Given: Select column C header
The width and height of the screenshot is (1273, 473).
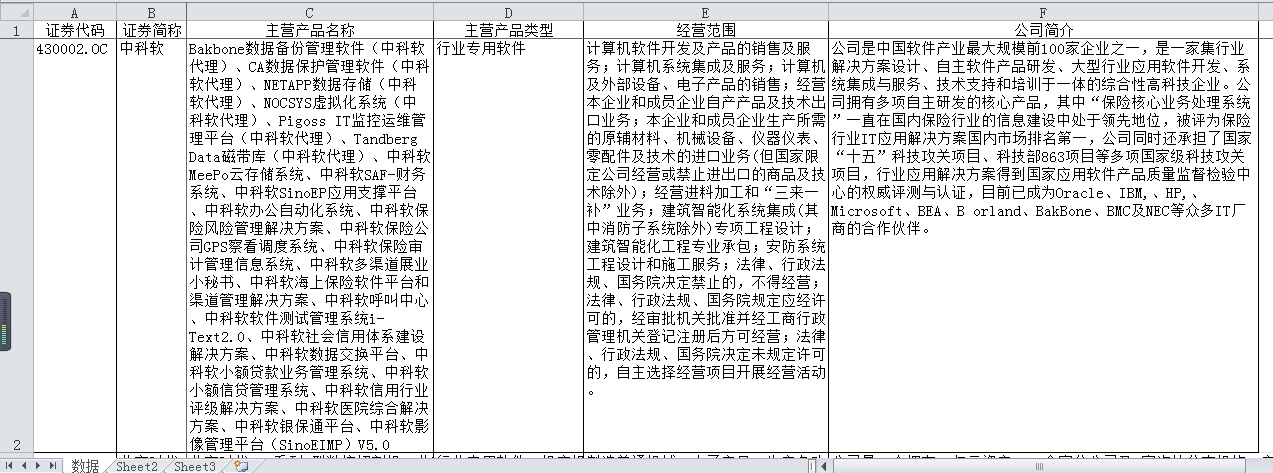Looking at the screenshot, I should [310, 10].
